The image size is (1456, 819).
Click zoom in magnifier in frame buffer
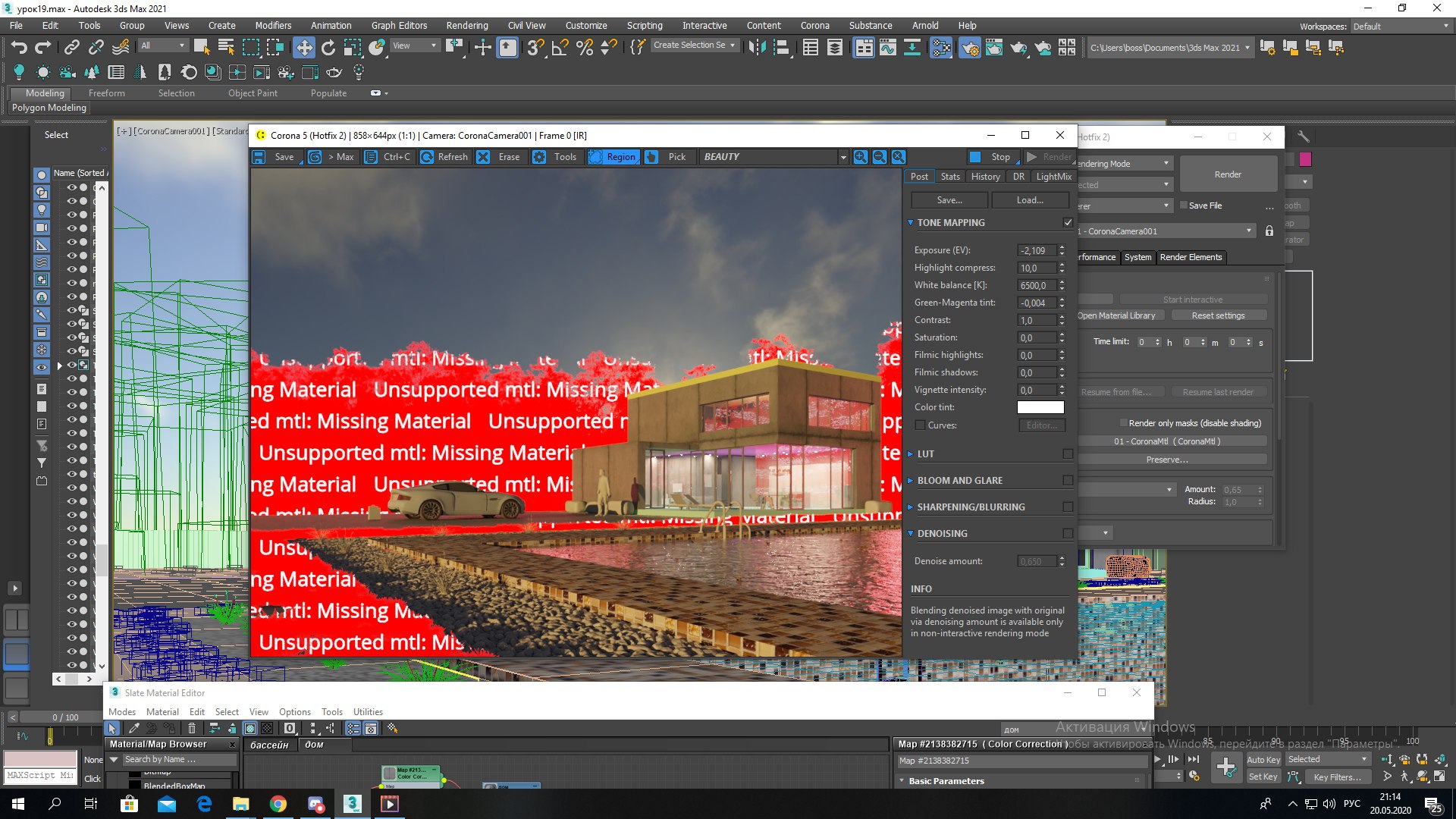[861, 157]
